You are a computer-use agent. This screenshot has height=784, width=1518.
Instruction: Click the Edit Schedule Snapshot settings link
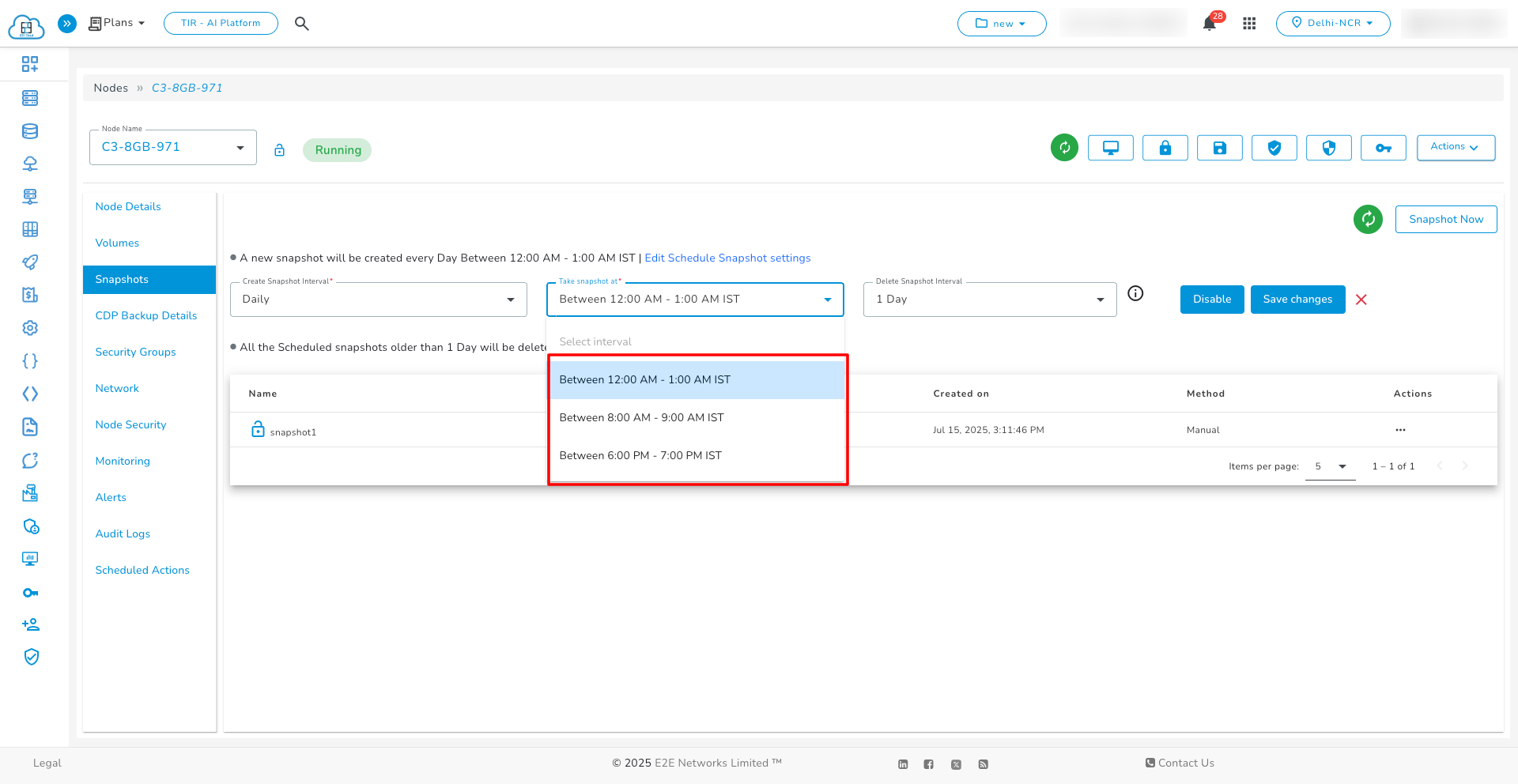click(727, 258)
